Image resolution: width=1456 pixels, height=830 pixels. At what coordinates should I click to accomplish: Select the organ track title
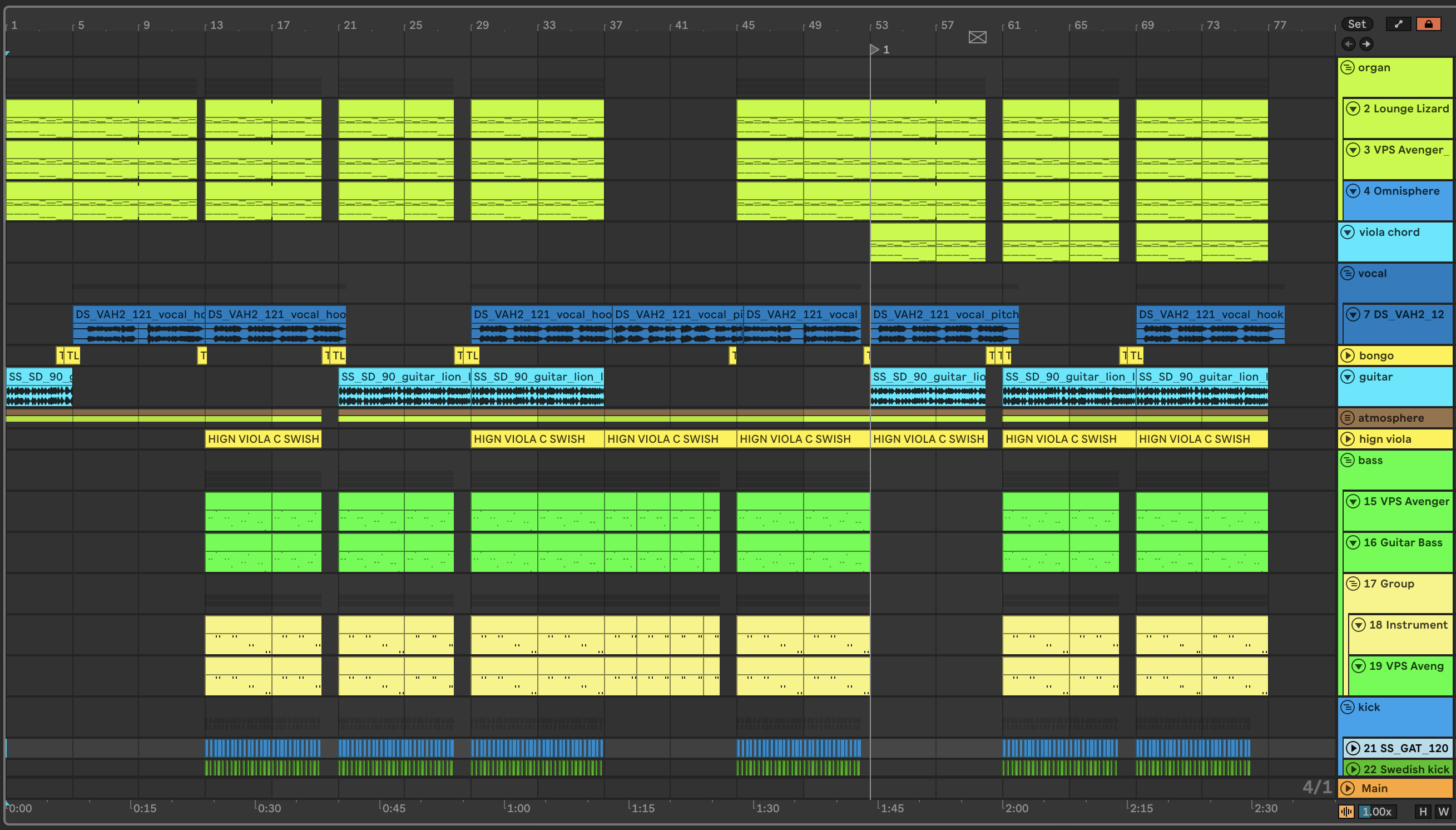pos(1373,67)
